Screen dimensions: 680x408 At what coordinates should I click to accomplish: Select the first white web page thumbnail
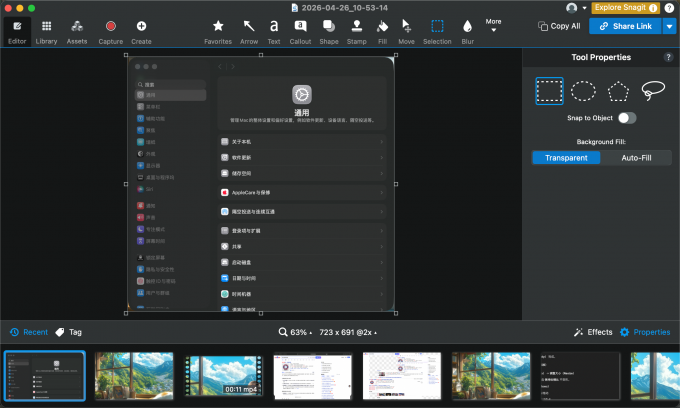(x=313, y=376)
